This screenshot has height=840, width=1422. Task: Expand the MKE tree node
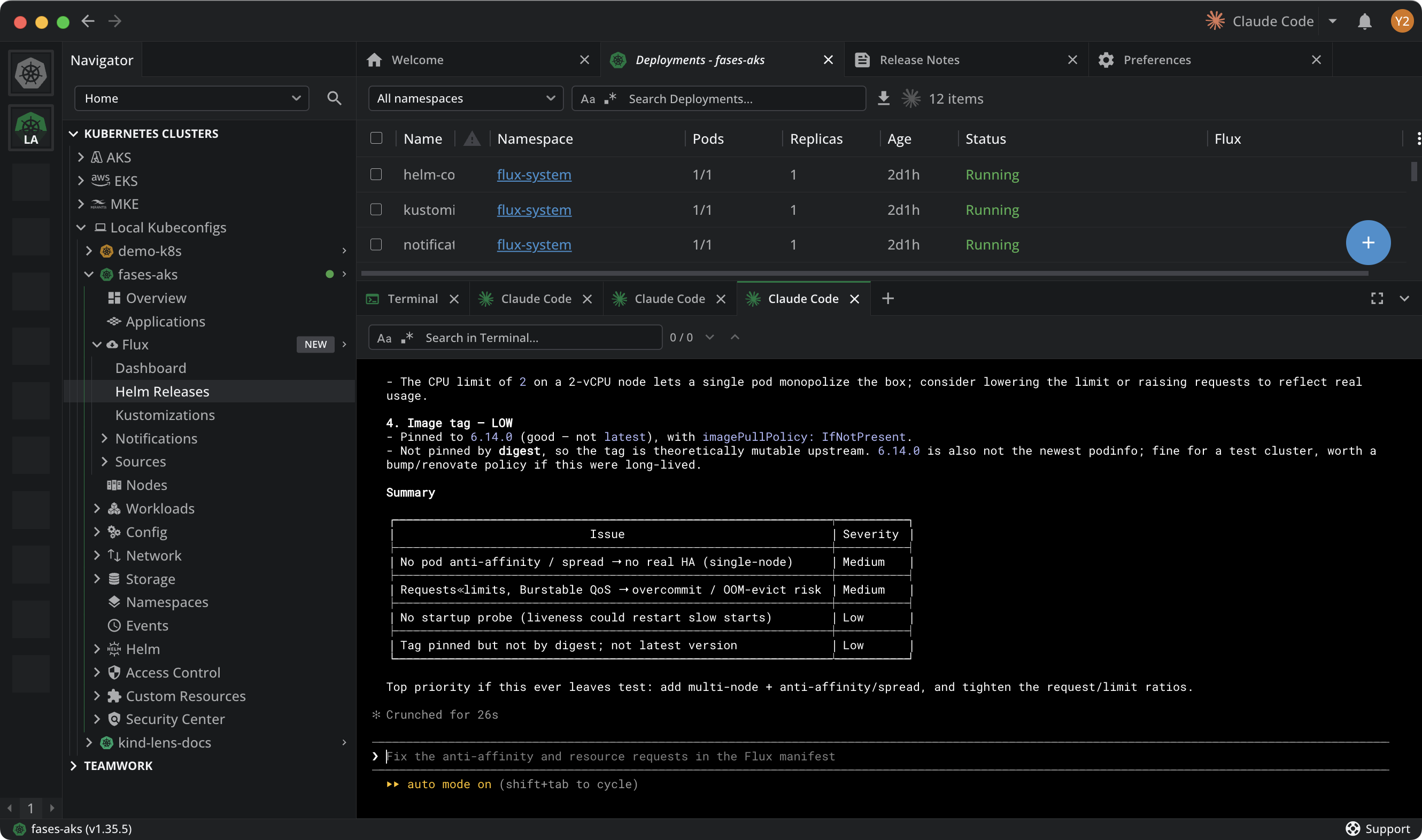point(81,204)
